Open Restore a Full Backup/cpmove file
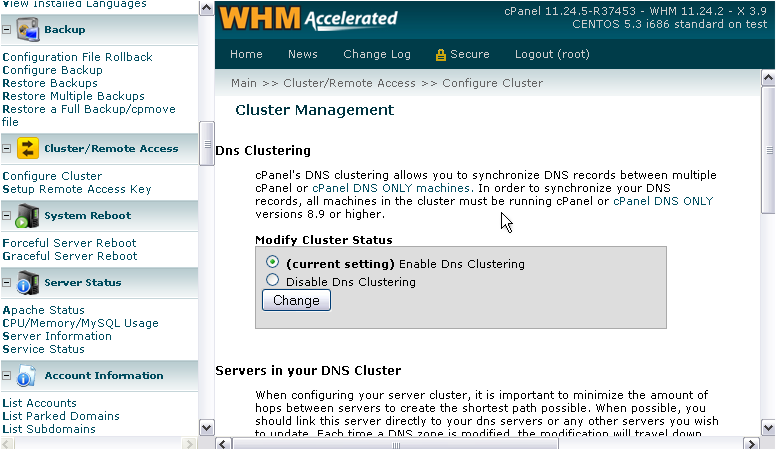Viewport: 776px width, 450px height. point(89,115)
